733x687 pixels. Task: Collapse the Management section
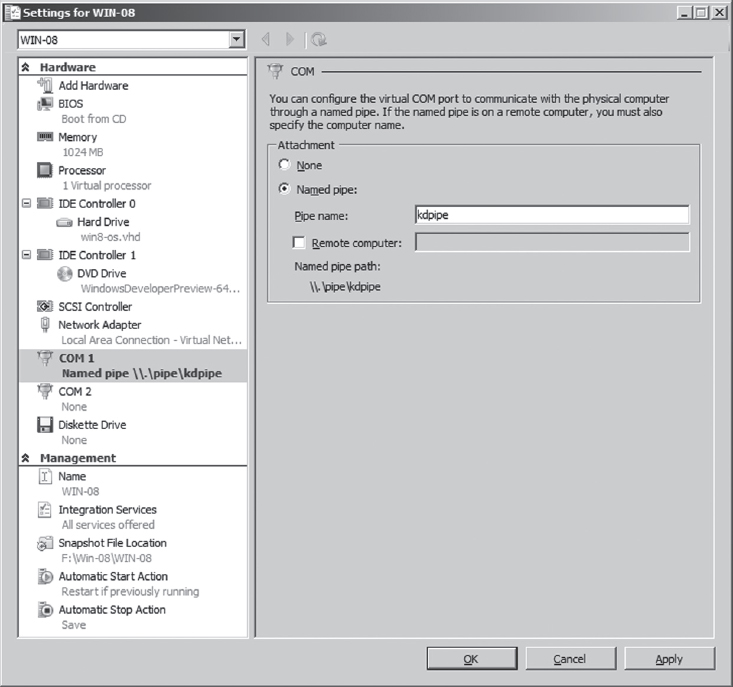26,458
